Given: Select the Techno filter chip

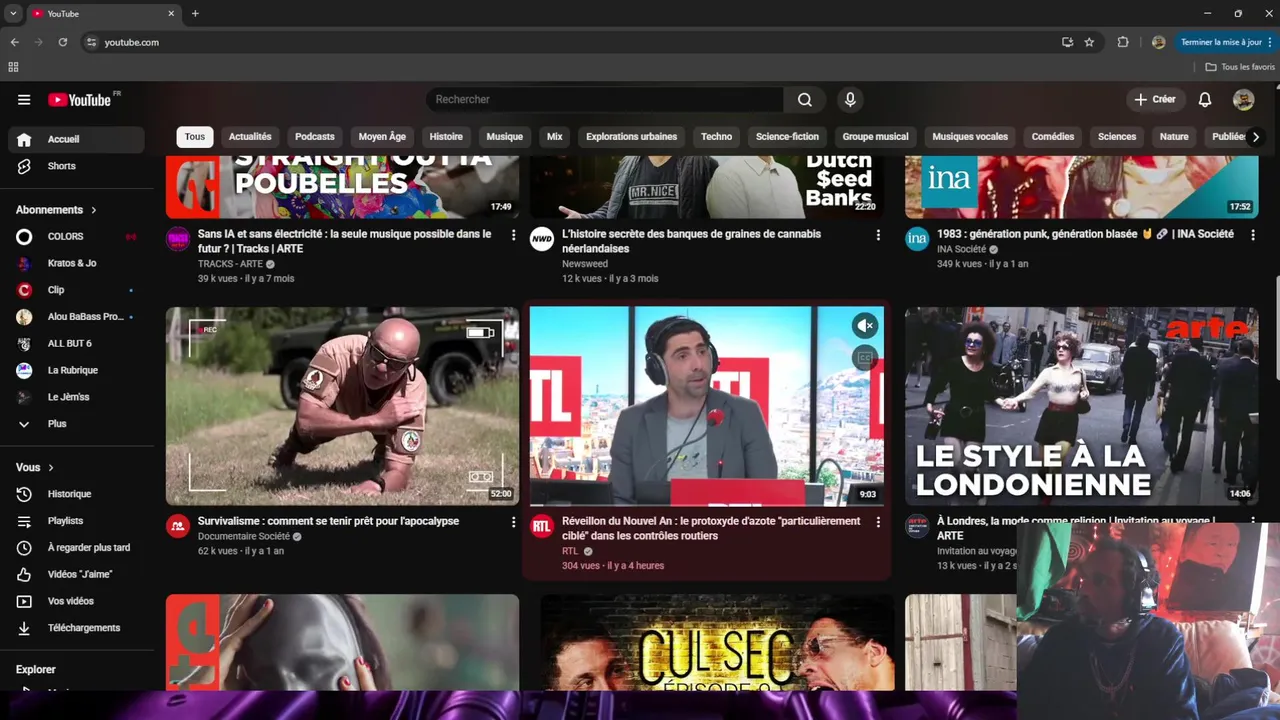Looking at the screenshot, I should pyautogui.click(x=716, y=137).
